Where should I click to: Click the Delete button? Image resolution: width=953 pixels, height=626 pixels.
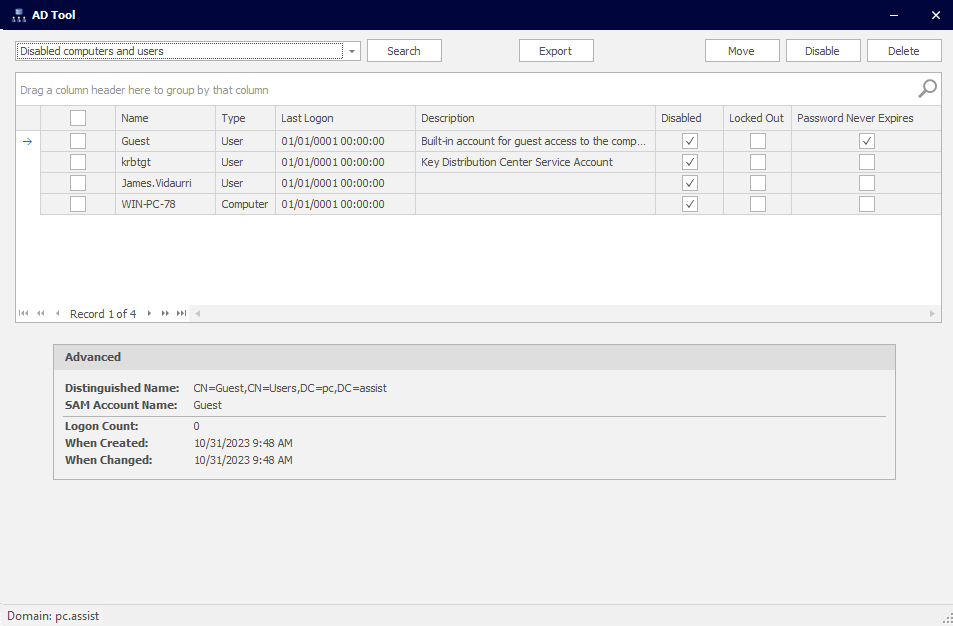coord(903,51)
